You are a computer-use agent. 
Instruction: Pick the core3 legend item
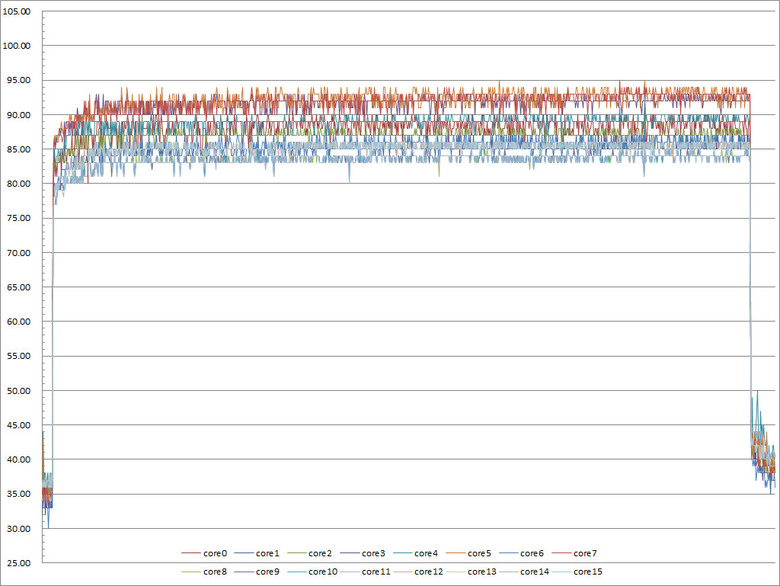[x=363, y=553]
